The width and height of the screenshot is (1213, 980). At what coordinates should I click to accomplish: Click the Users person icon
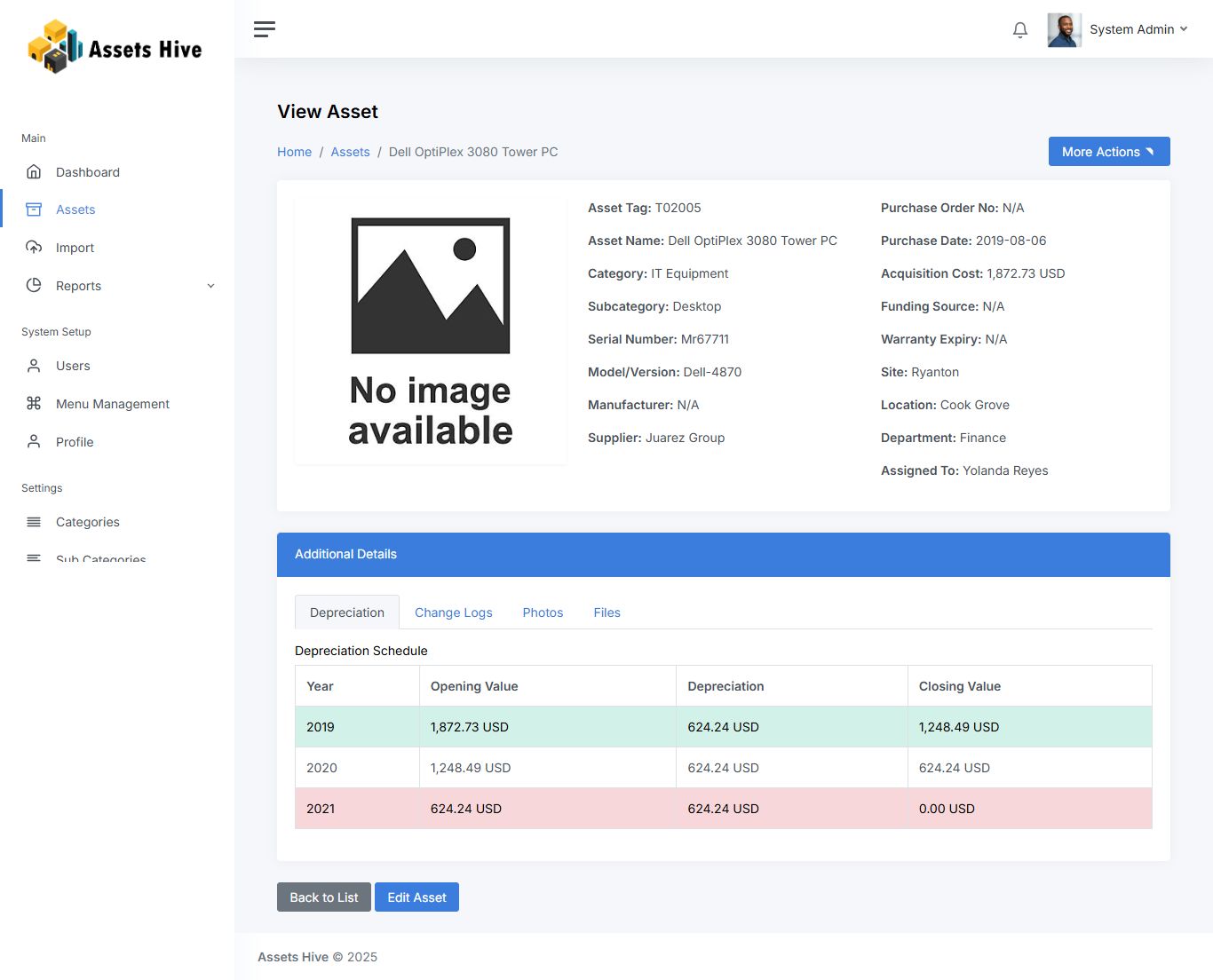34,366
